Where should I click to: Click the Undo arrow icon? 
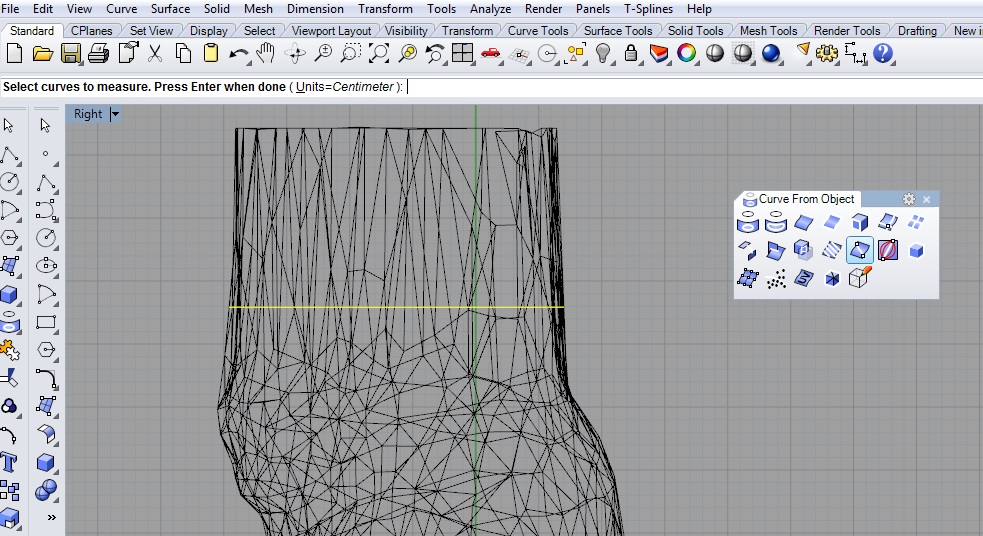(238, 53)
